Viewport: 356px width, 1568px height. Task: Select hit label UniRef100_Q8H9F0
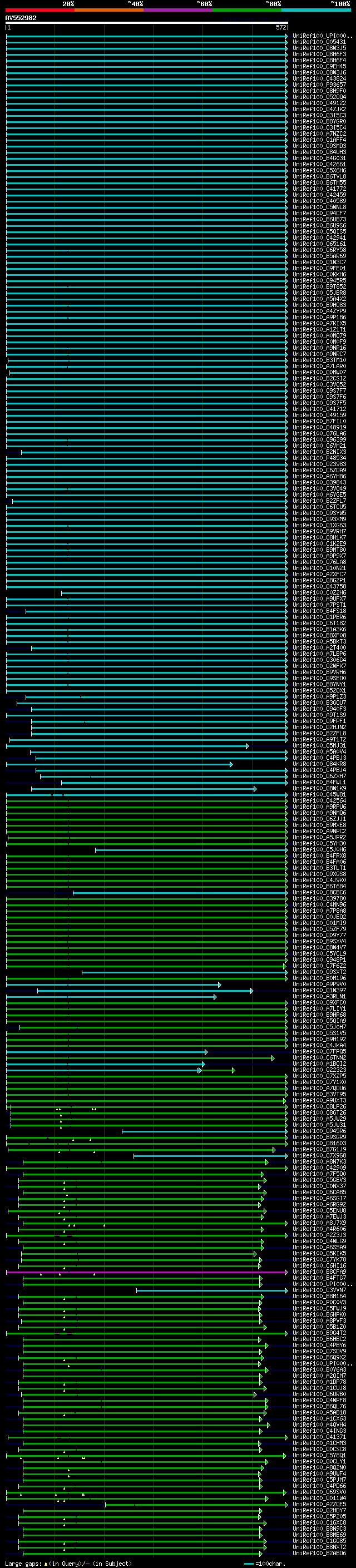pyautogui.click(x=319, y=91)
